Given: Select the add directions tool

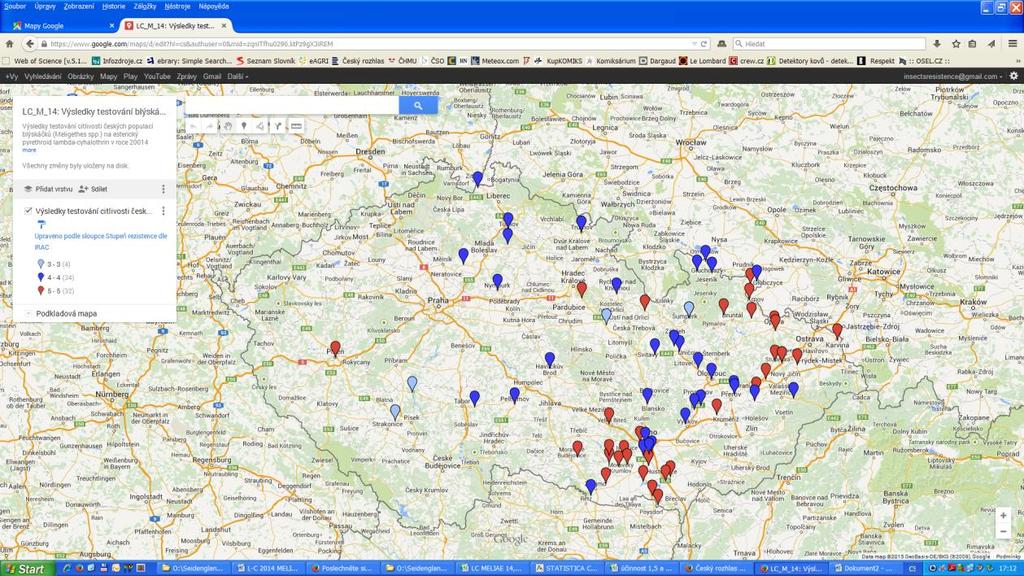Looking at the screenshot, I should [278, 125].
